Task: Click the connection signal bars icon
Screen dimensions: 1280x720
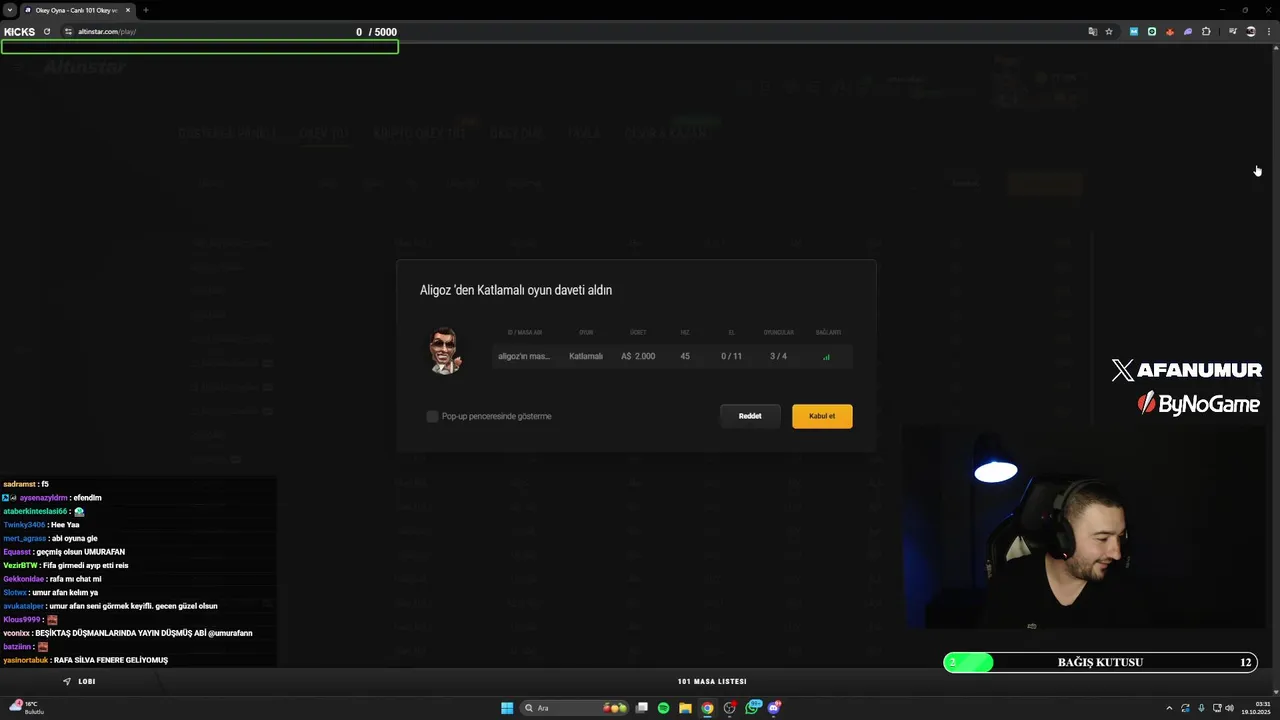Action: tap(826, 357)
